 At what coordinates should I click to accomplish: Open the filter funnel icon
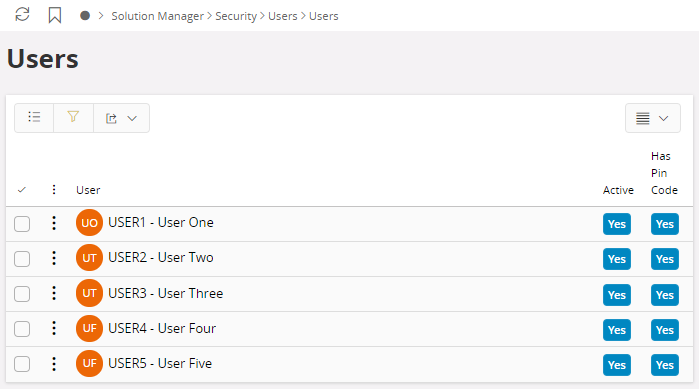coord(73,118)
